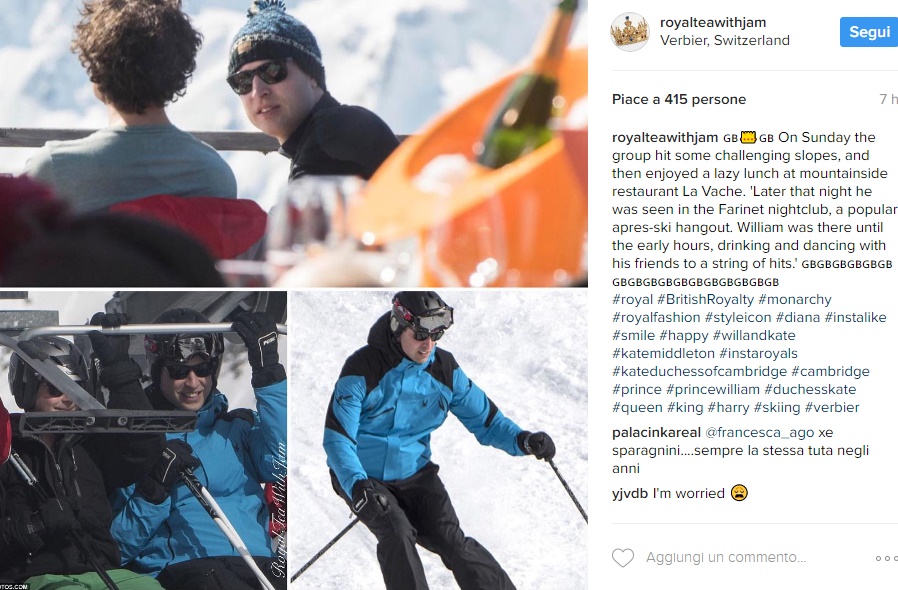The image size is (898, 590).
Task: Visit commenter palacinkareal's profile
Action: pyautogui.click(x=656, y=432)
